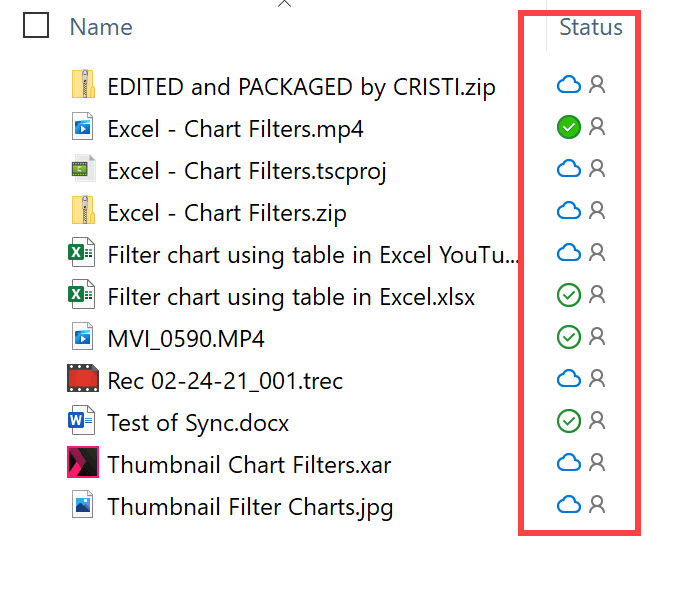673x595 pixels.
Task: Select file name Excel - Chart Filters.tscproj
Action: 247,172
